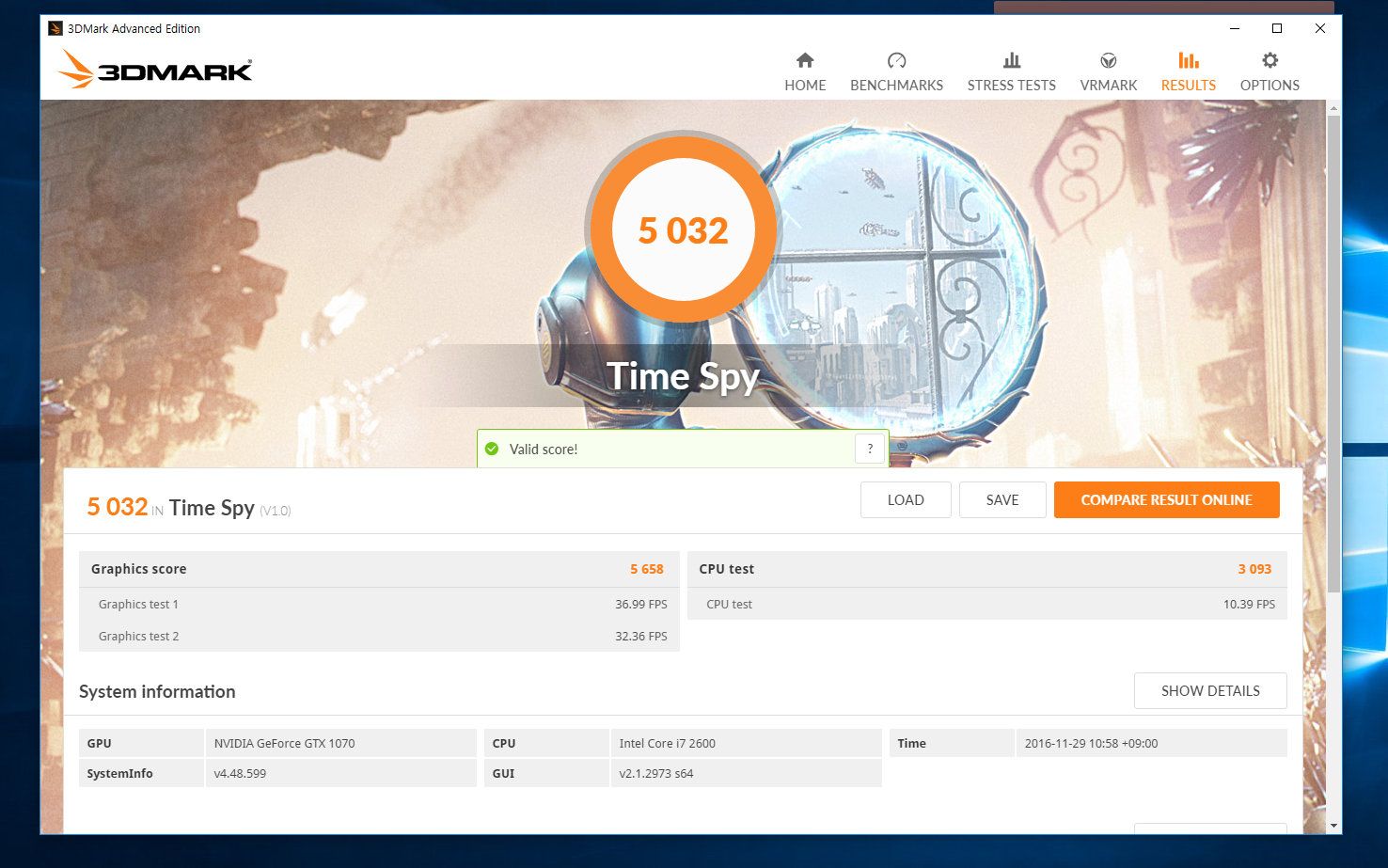1388x868 pixels.
Task: Switch to the STRESS TESTS tab label
Action: click(x=1011, y=86)
